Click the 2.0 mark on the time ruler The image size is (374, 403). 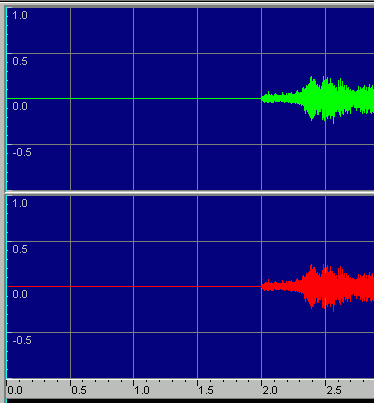tap(270, 390)
